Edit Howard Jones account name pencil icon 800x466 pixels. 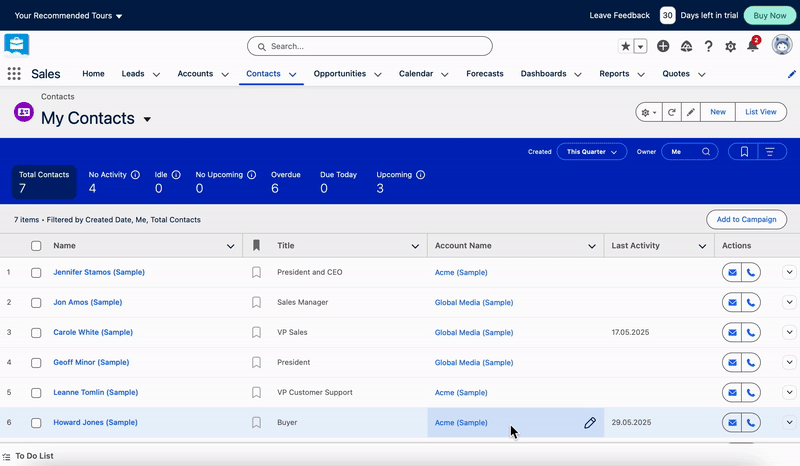point(590,423)
